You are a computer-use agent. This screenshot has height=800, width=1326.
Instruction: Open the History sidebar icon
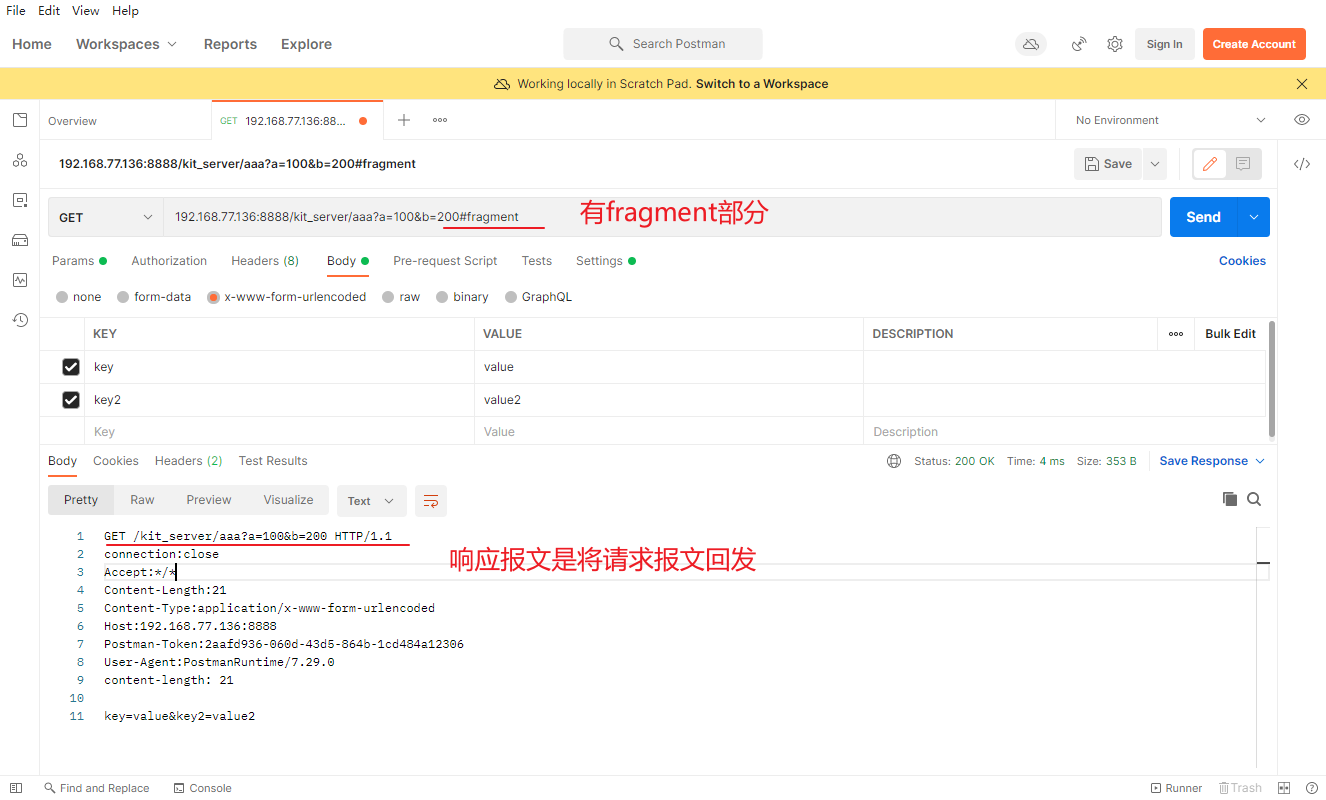coord(20,320)
